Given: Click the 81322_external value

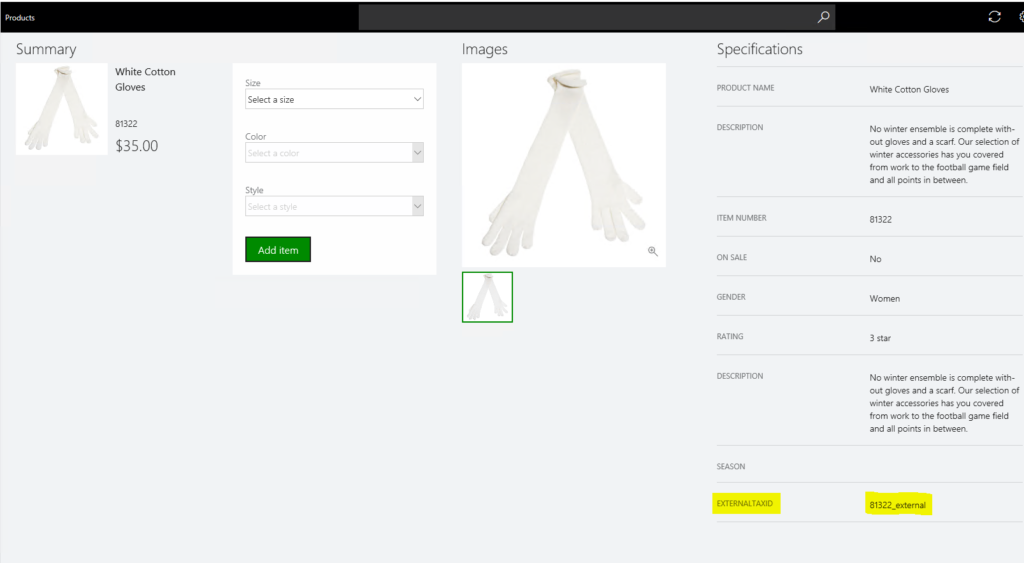Looking at the screenshot, I should click(x=897, y=505).
